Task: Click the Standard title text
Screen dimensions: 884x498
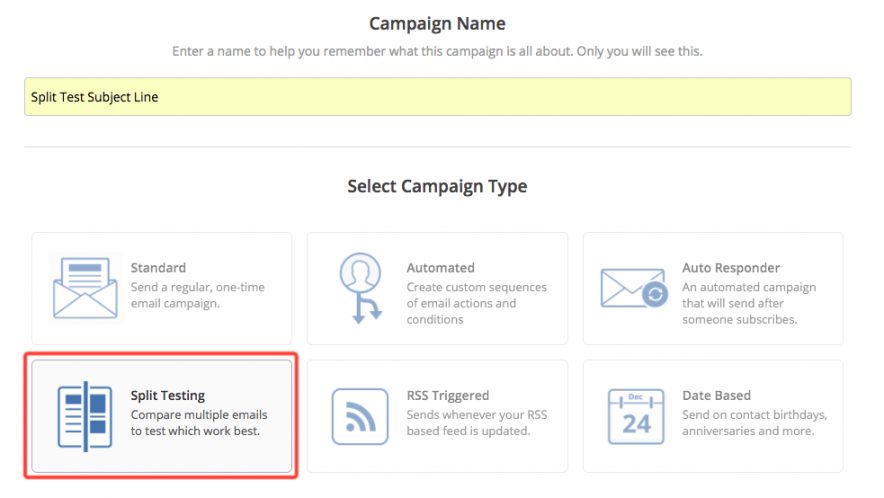Action: 158,268
